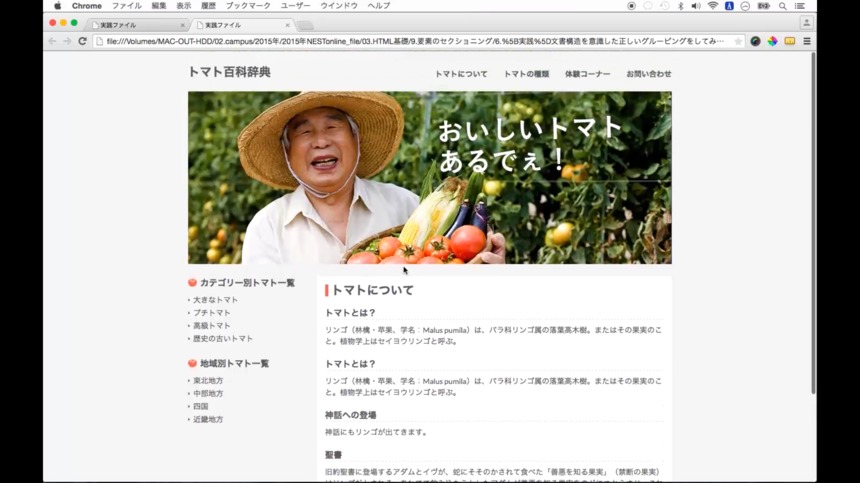Open the ファイル menu
Viewport: 860px width, 483px height.
127,6
